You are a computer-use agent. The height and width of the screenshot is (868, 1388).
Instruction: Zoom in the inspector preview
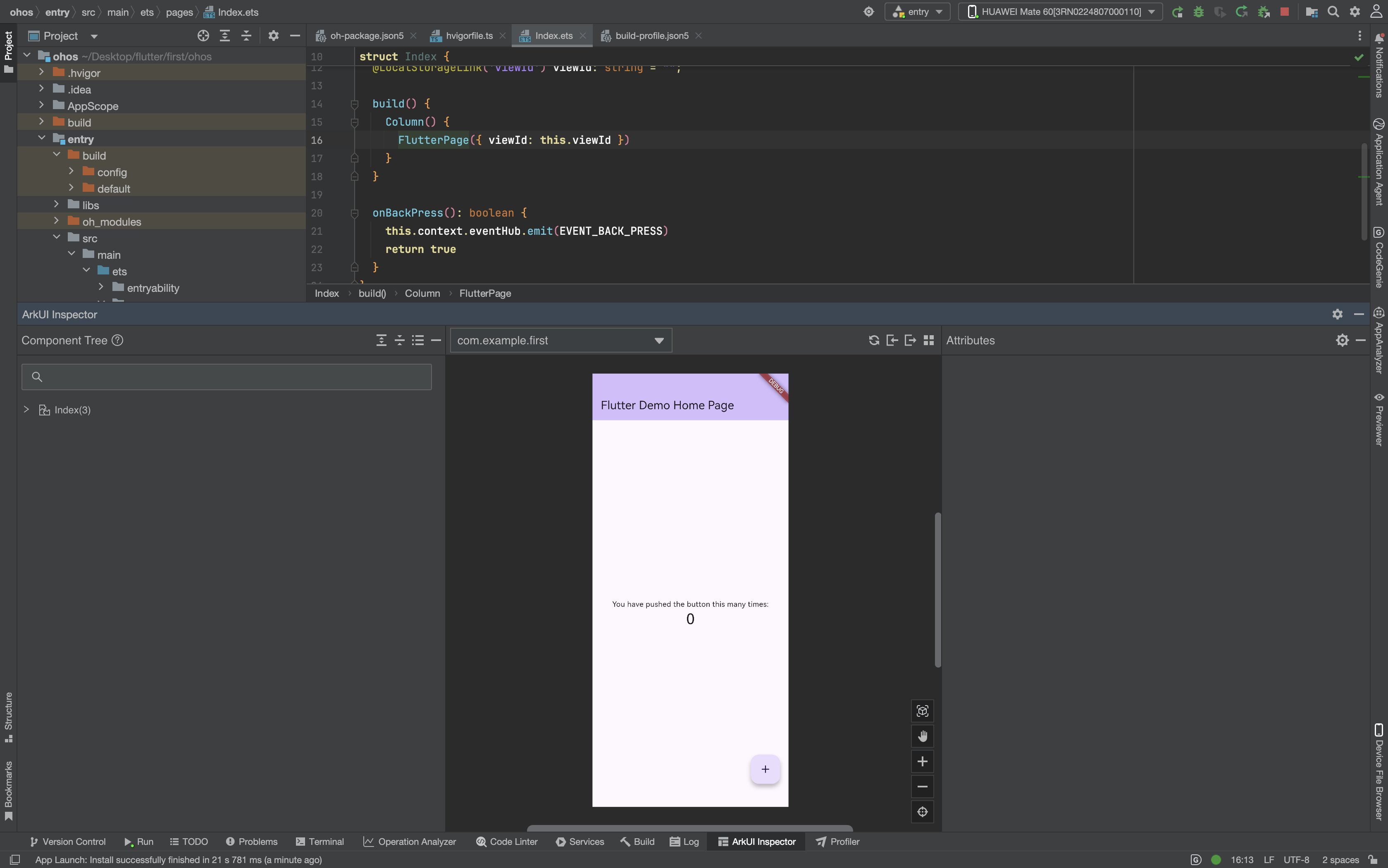tap(922, 761)
